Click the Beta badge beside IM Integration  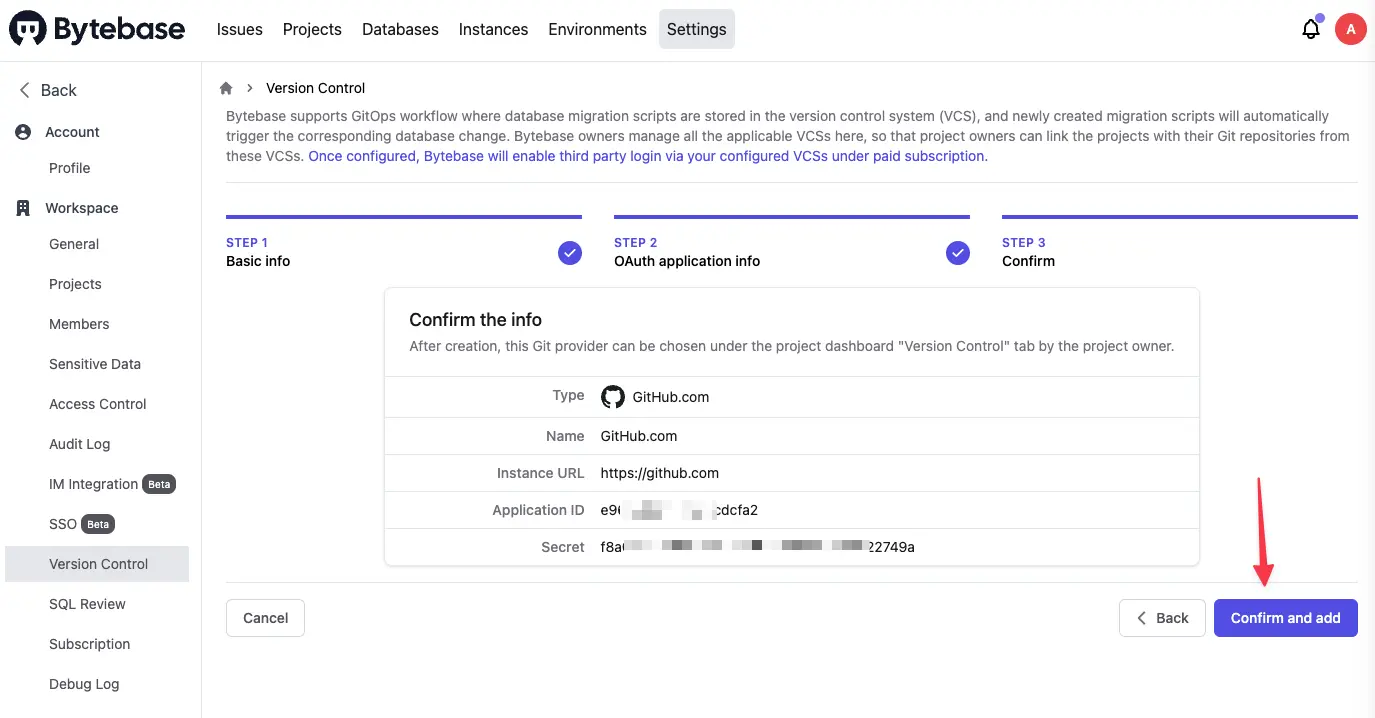tap(159, 484)
